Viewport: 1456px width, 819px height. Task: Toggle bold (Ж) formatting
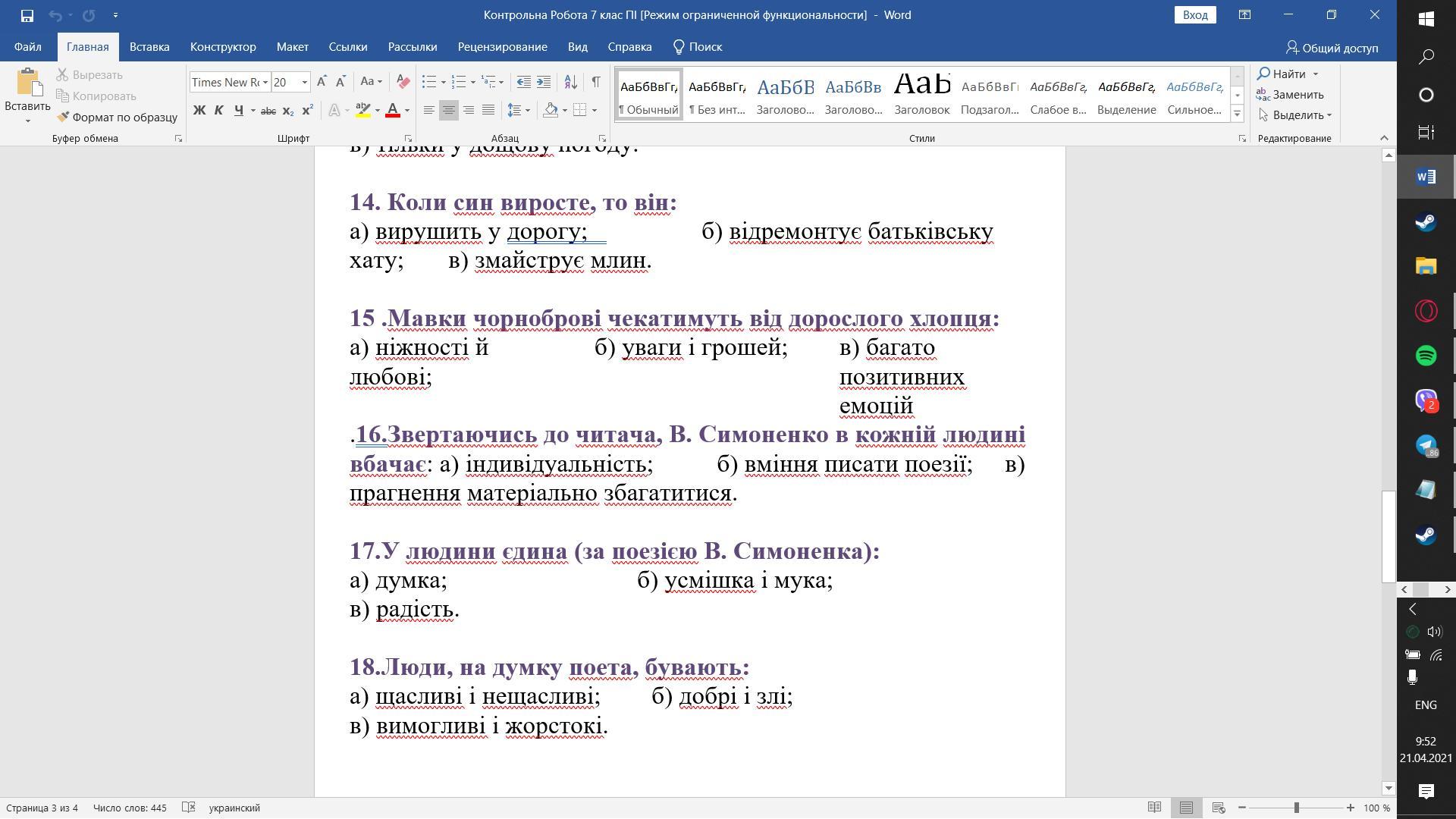click(199, 111)
